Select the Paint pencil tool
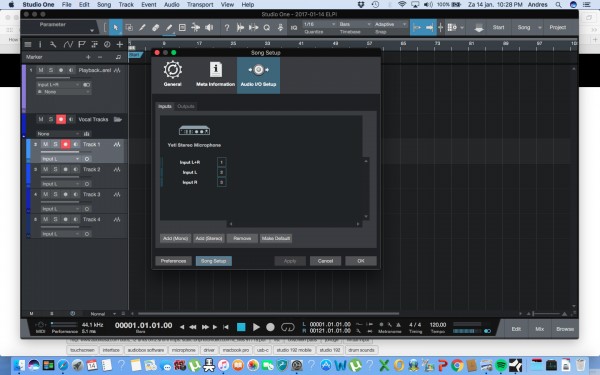 click(169, 28)
